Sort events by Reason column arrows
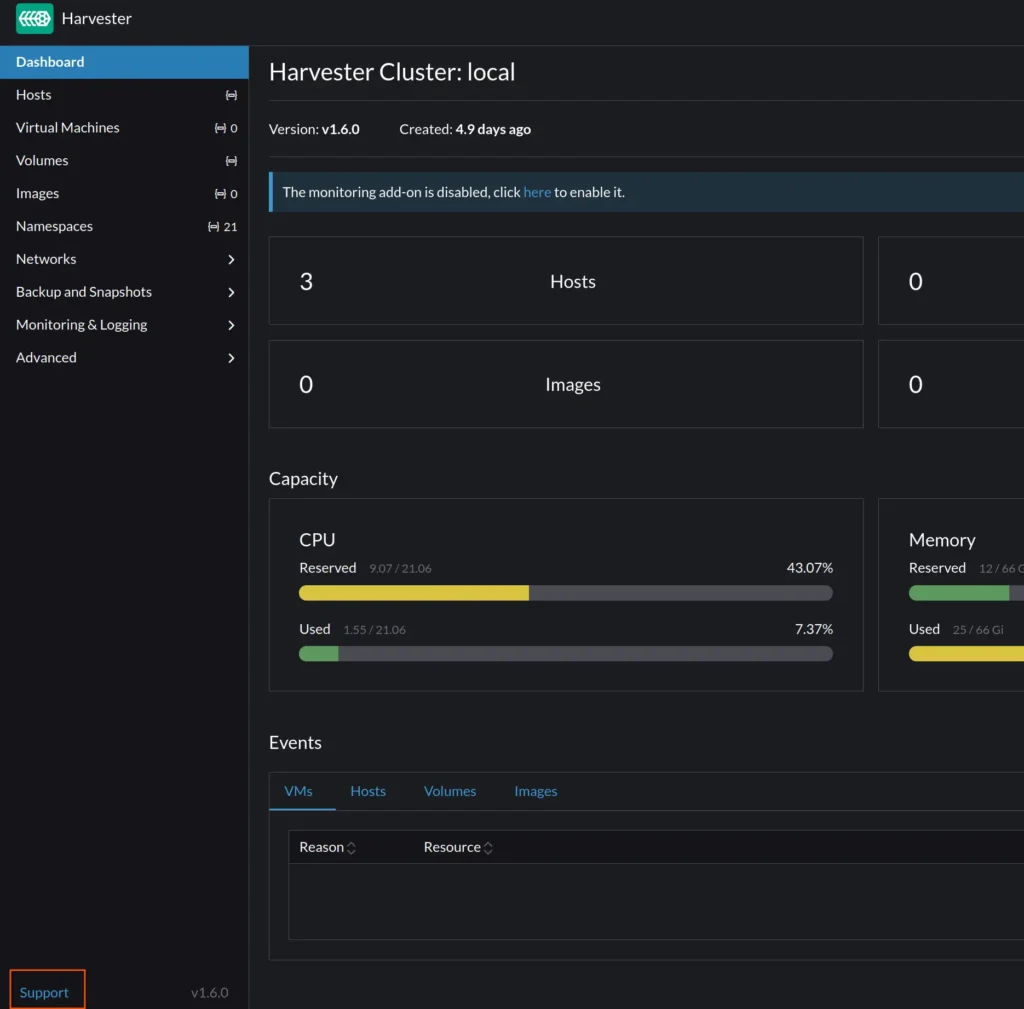This screenshot has width=1024, height=1009. click(x=351, y=848)
